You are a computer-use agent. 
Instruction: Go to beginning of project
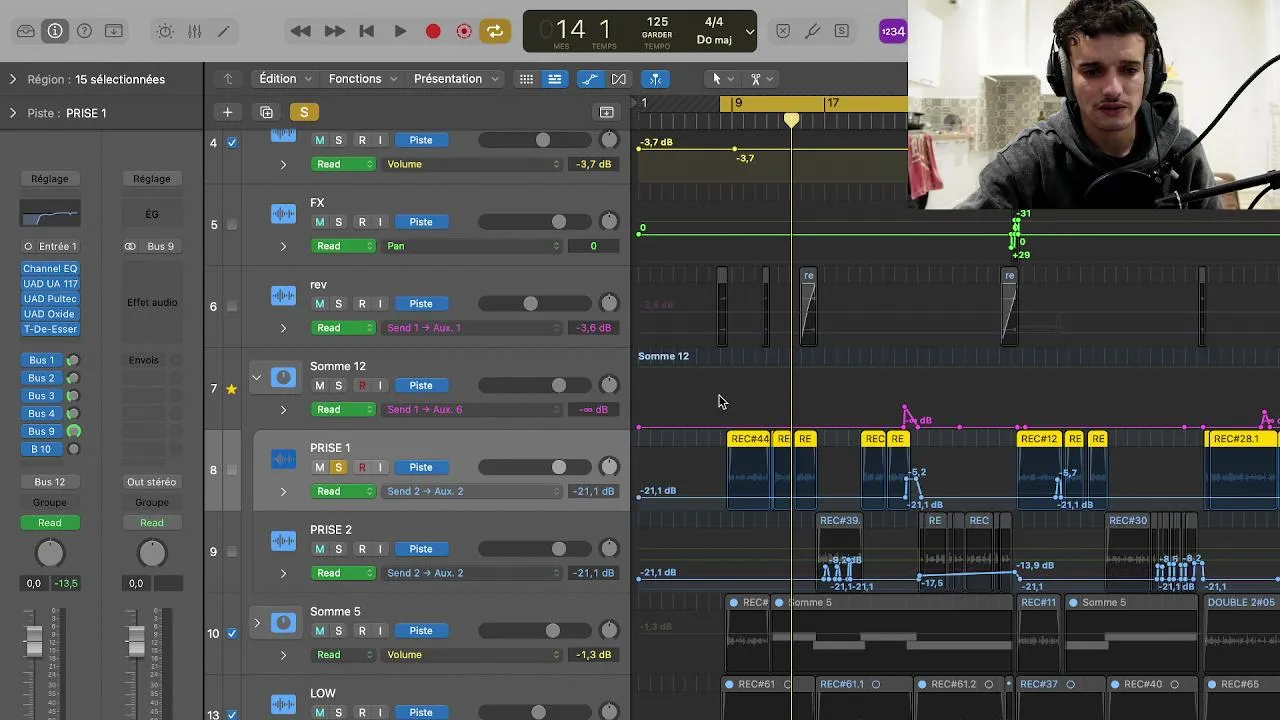(367, 31)
